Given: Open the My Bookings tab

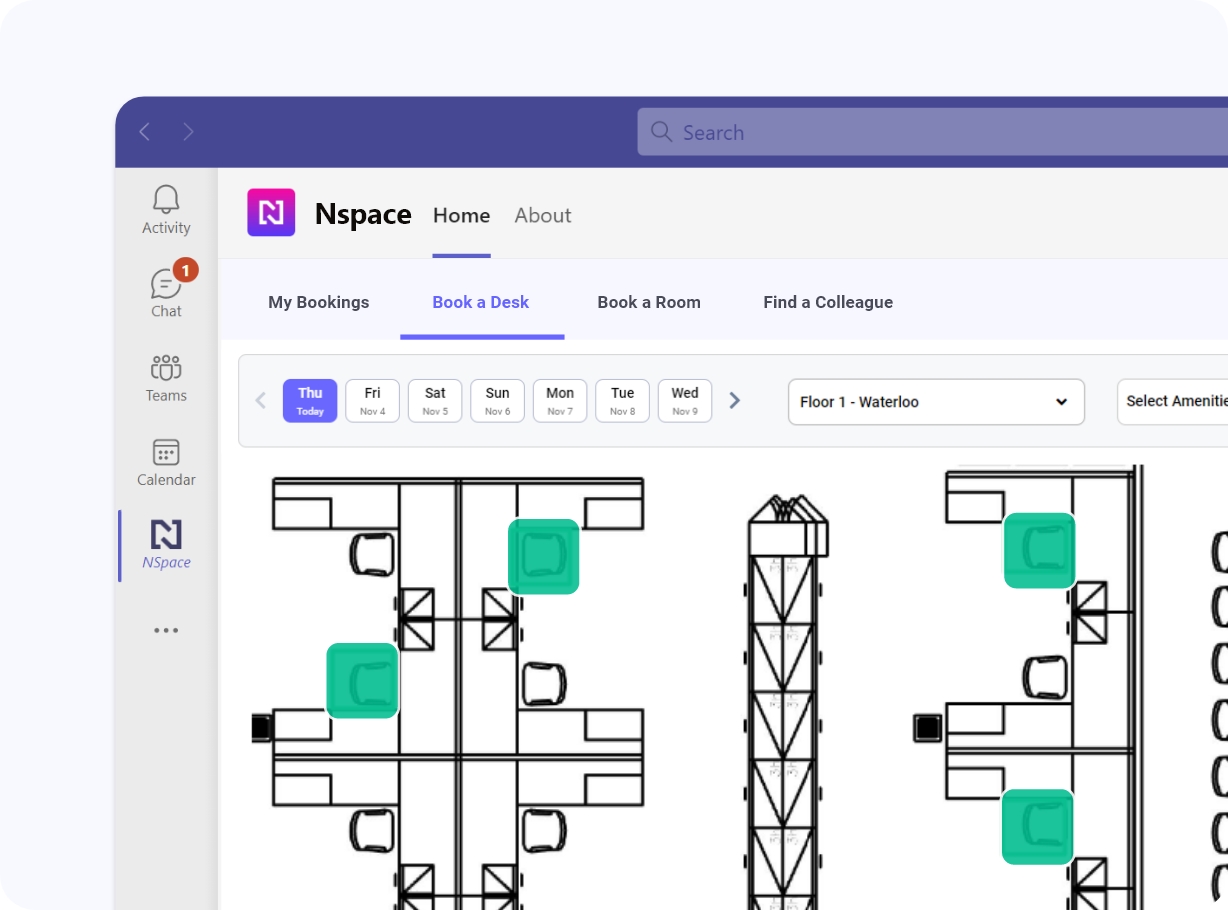Looking at the screenshot, I should [318, 302].
